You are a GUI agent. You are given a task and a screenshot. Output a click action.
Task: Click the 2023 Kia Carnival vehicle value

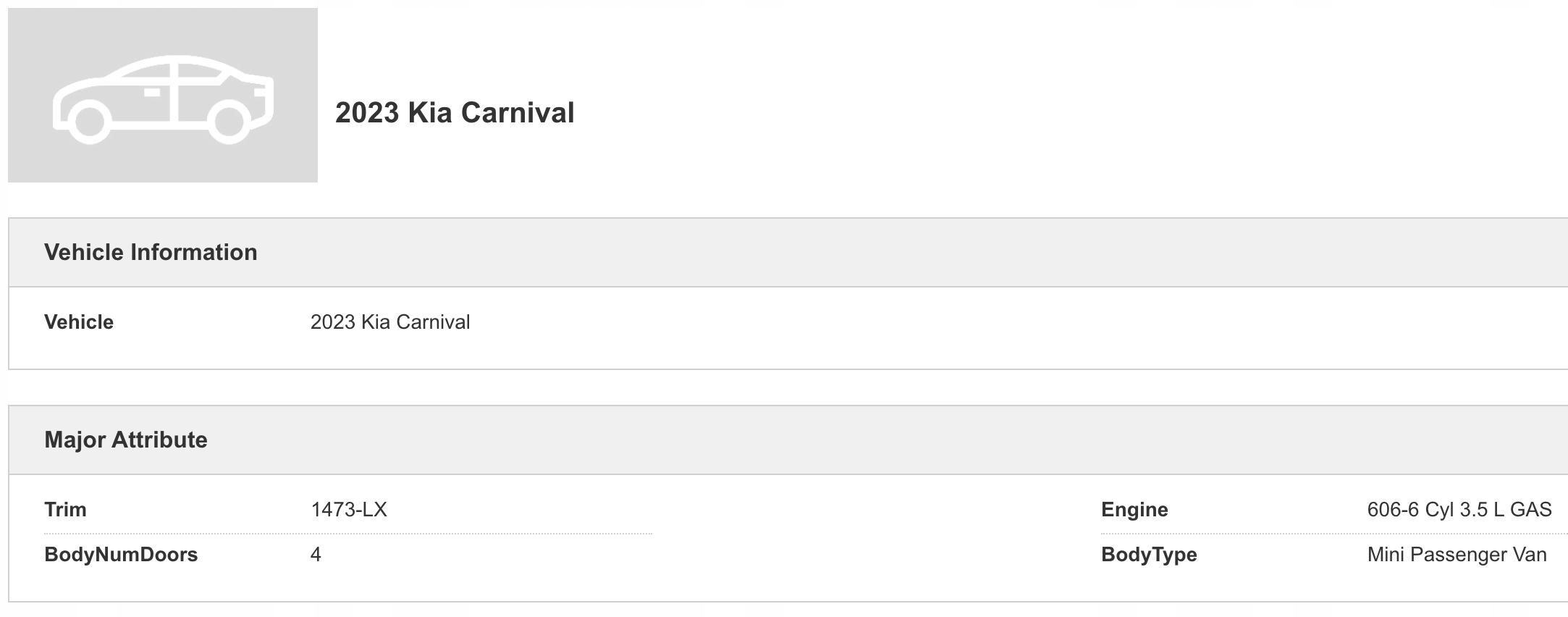coord(390,322)
